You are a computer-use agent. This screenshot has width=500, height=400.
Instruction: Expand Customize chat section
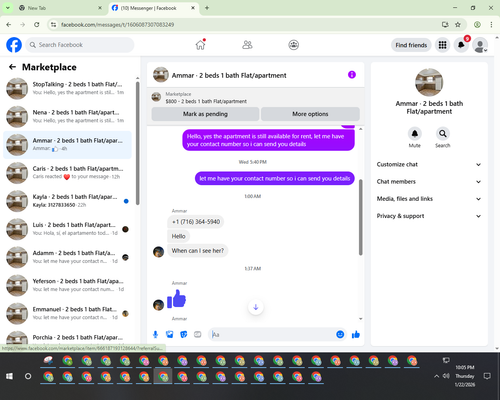pos(429,164)
